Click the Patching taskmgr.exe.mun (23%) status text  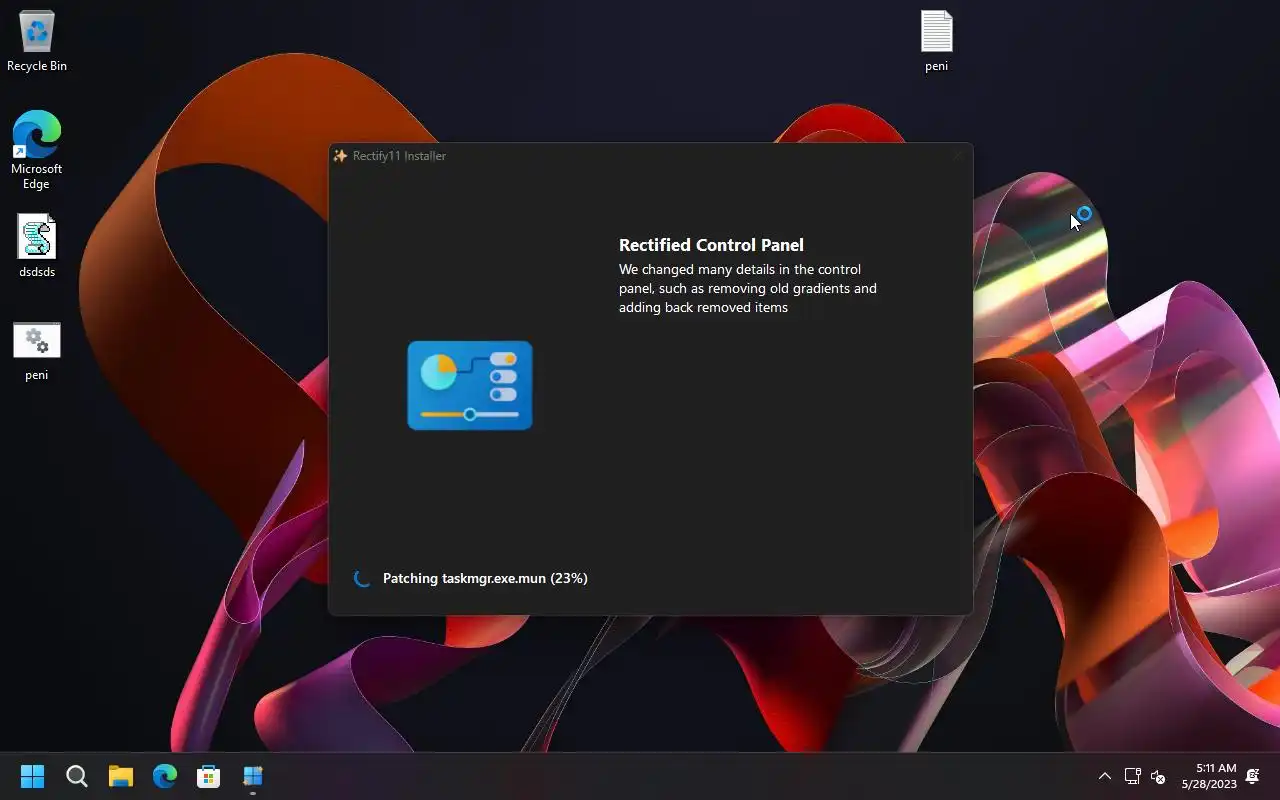[x=485, y=578]
